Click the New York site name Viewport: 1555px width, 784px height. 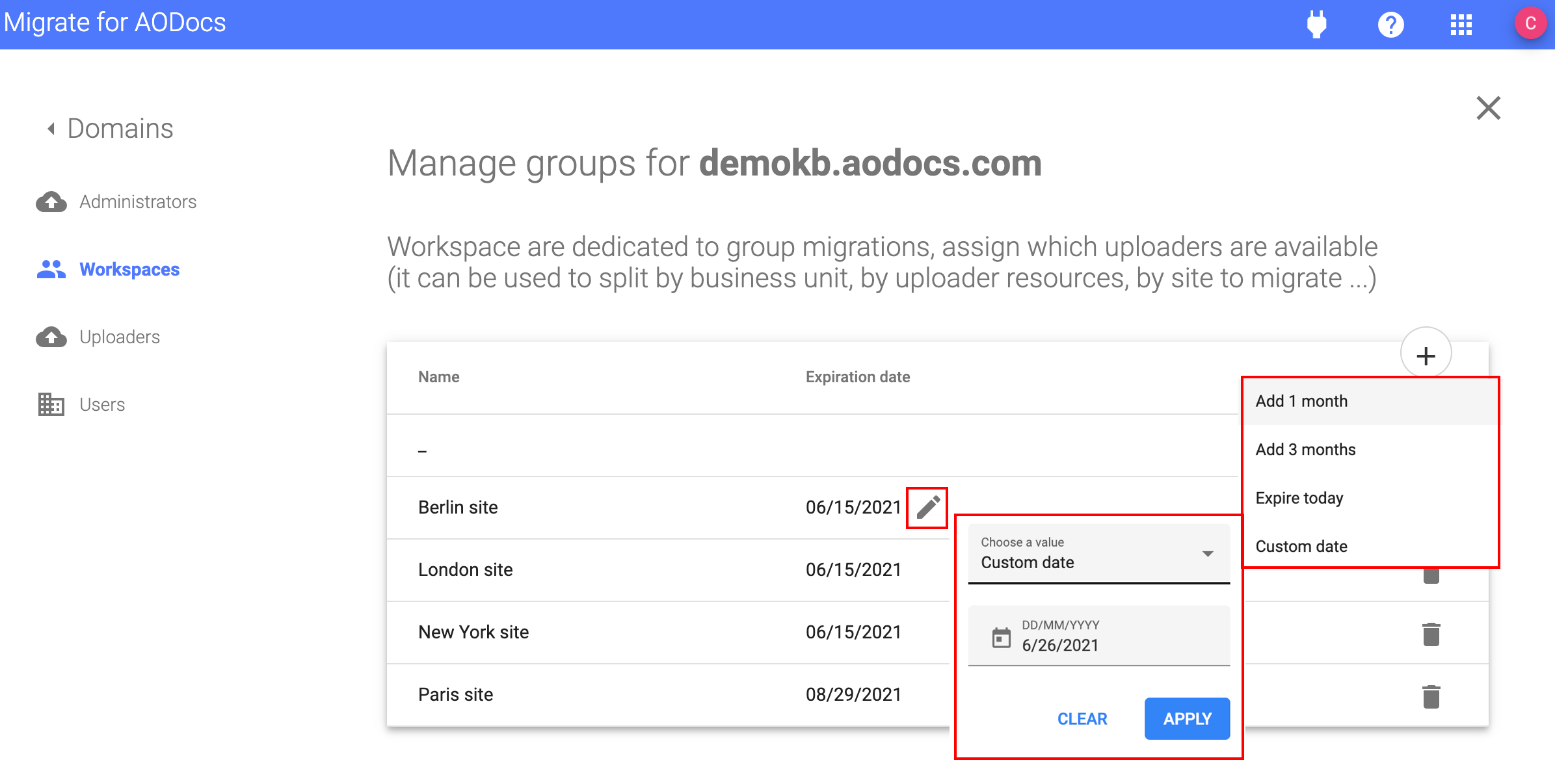473,633
